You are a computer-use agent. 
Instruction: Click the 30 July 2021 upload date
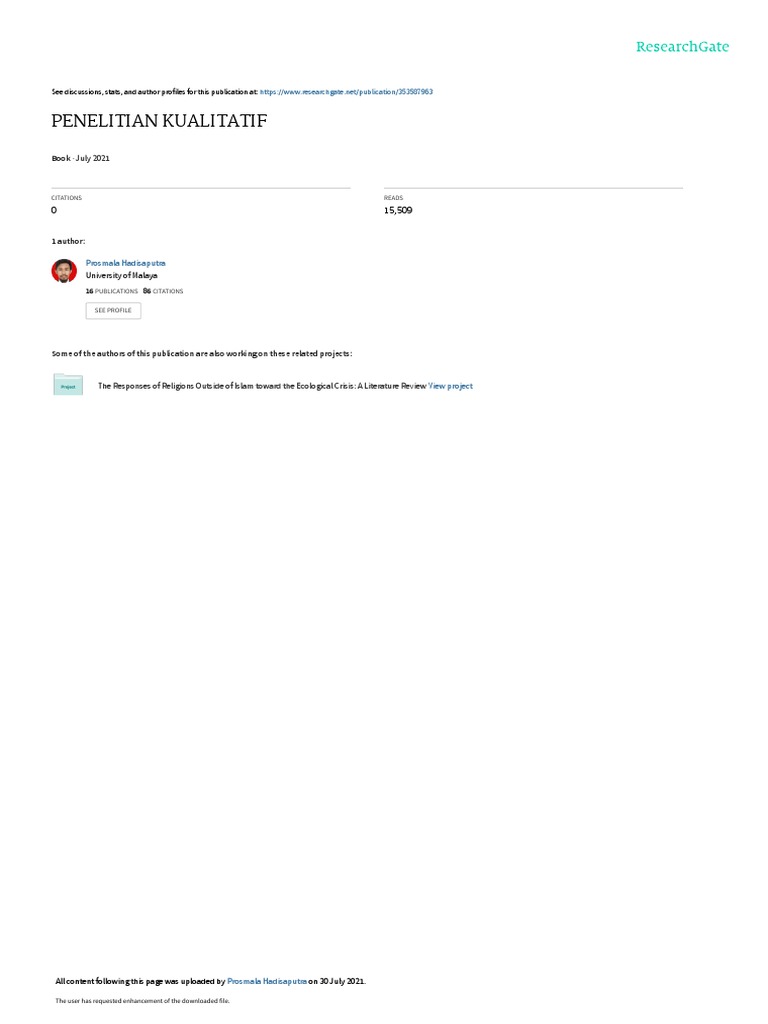click(342, 981)
